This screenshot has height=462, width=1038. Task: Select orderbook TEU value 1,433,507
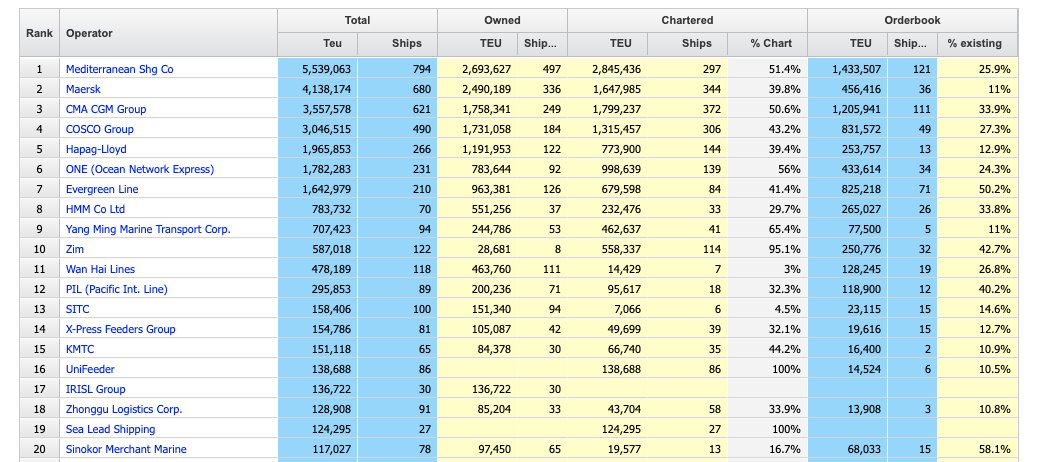pos(847,69)
